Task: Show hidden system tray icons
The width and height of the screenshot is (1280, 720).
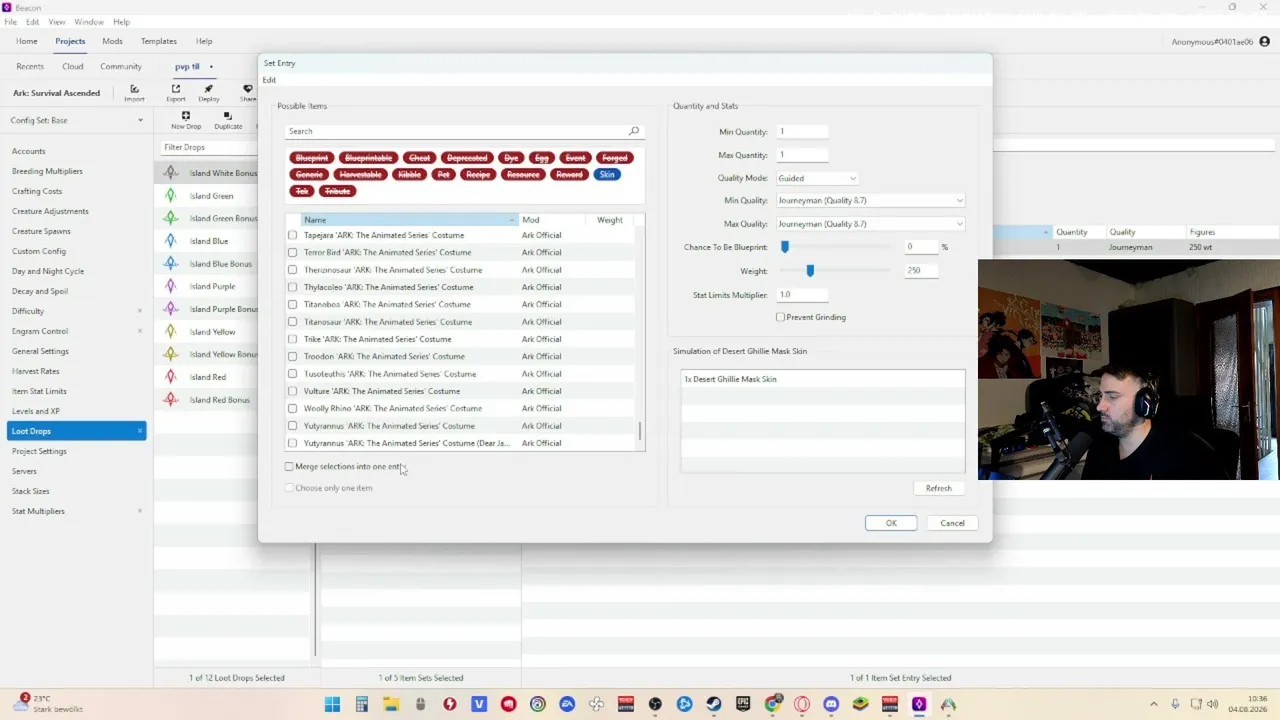Action: click(1154, 704)
